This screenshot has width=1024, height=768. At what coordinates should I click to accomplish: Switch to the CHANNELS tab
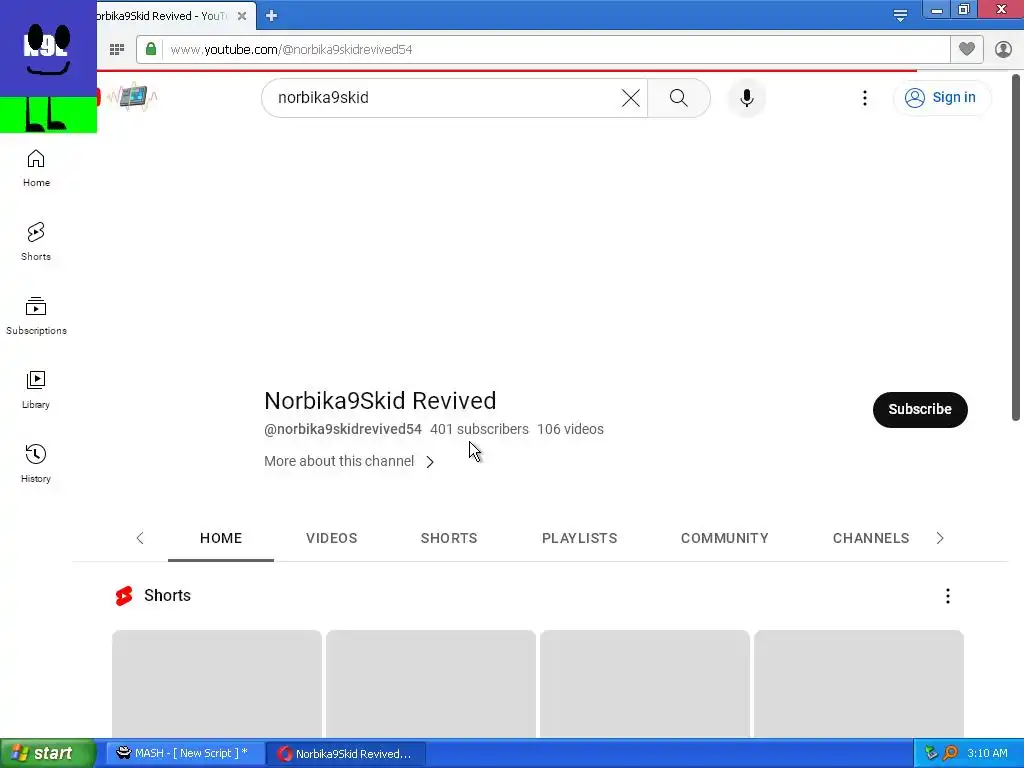[871, 538]
